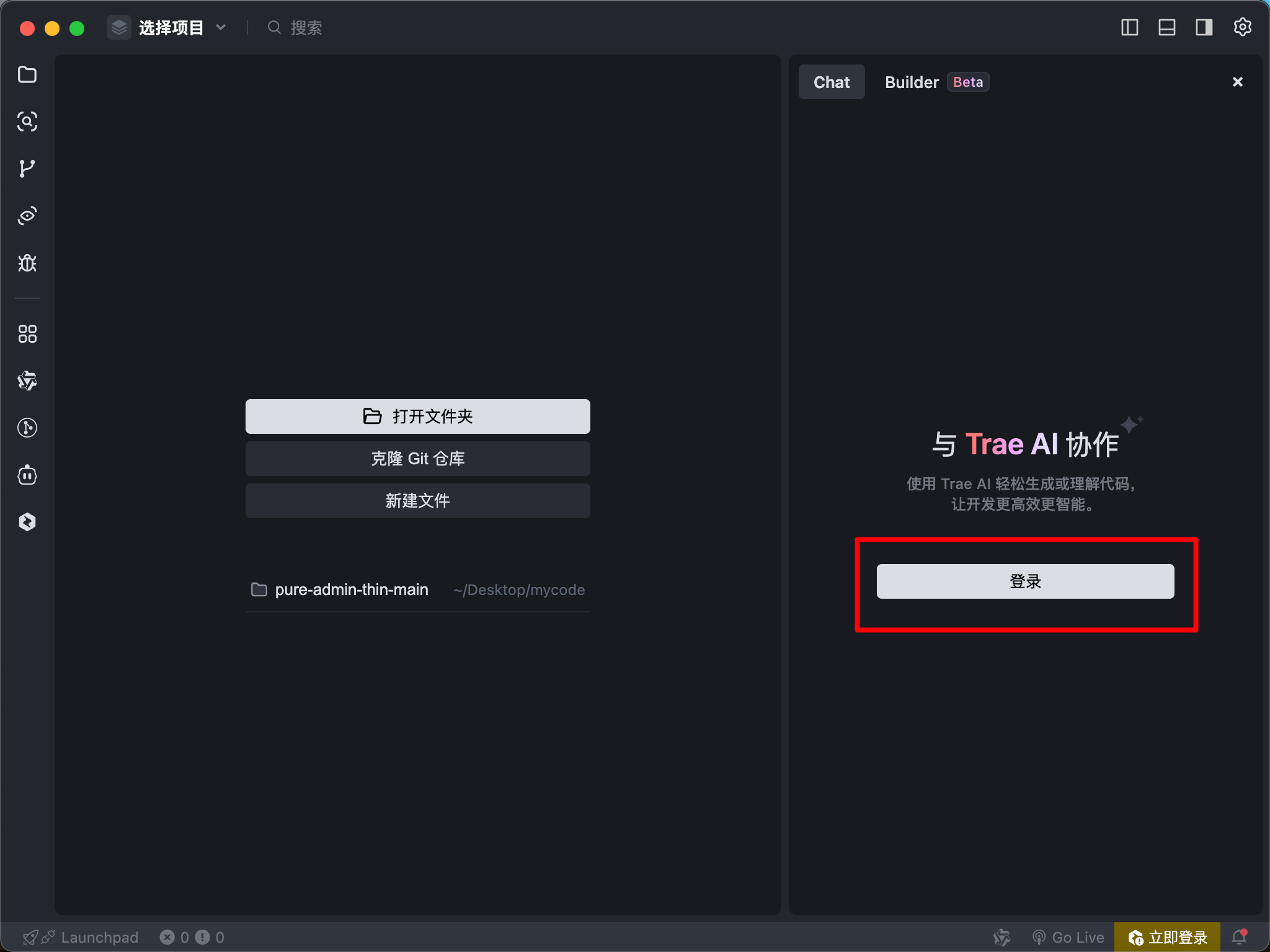
Task: Click the 登录 login button
Action: pos(1025,581)
